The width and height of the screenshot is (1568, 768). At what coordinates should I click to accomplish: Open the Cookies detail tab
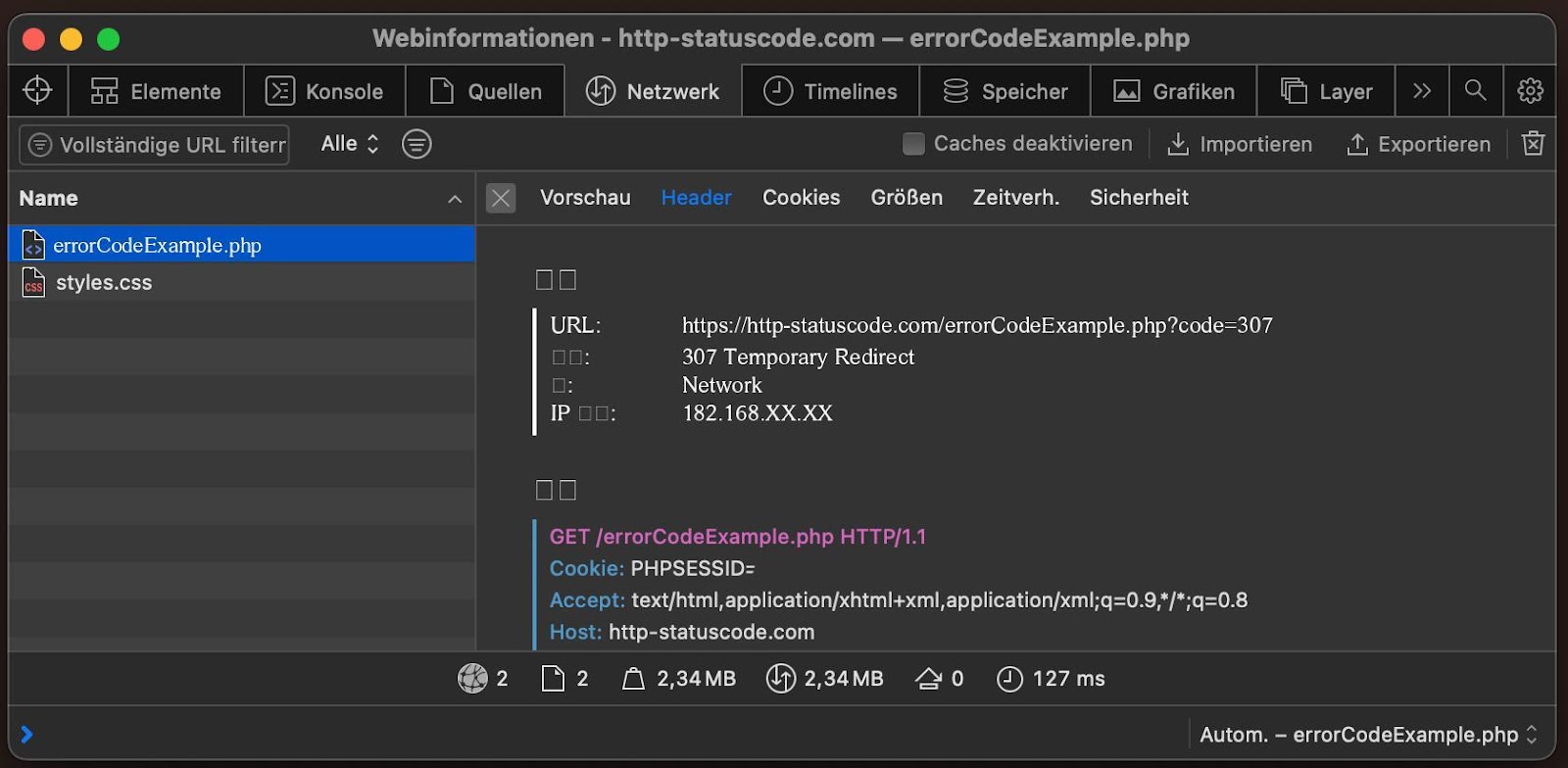point(801,197)
